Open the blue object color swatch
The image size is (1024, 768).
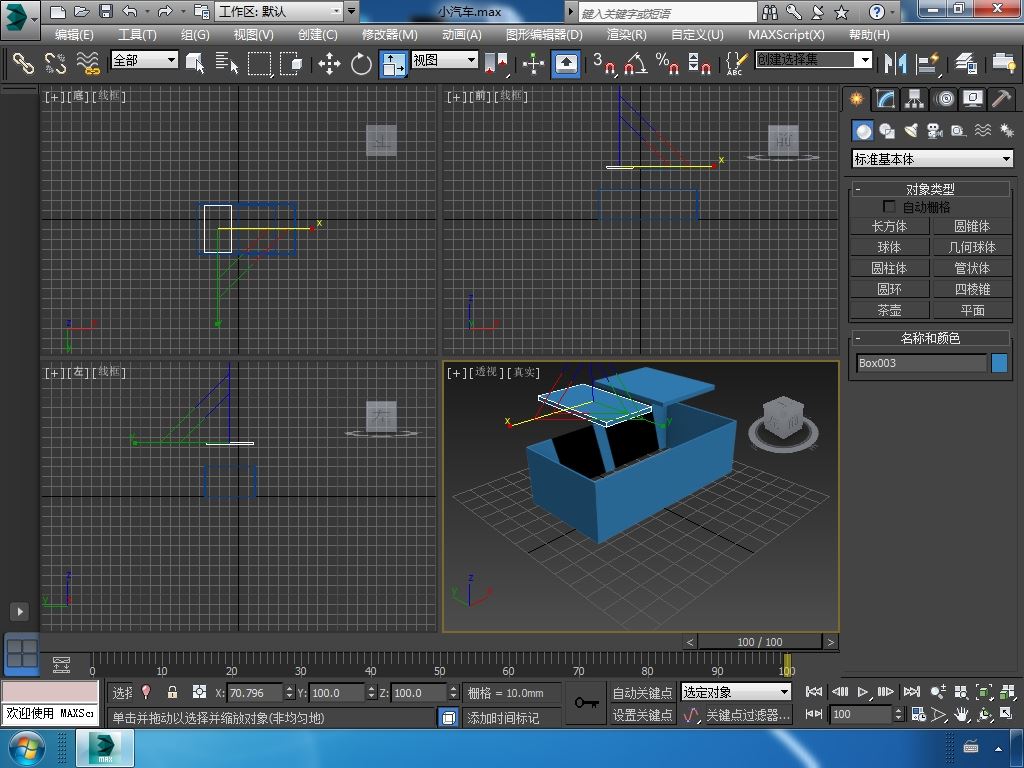(x=999, y=363)
